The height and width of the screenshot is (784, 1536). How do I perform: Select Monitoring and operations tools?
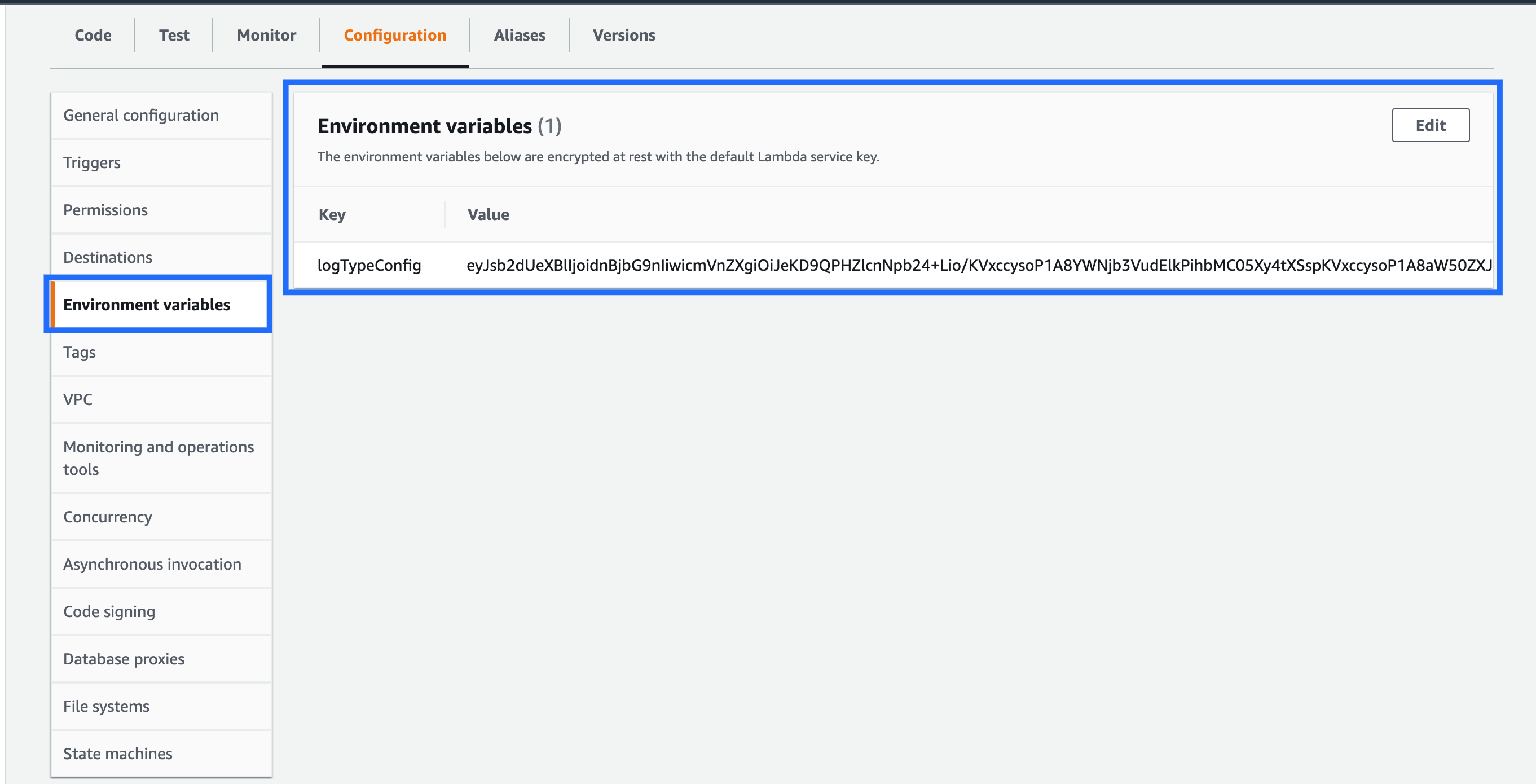pyautogui.click(x=159, y=458)
